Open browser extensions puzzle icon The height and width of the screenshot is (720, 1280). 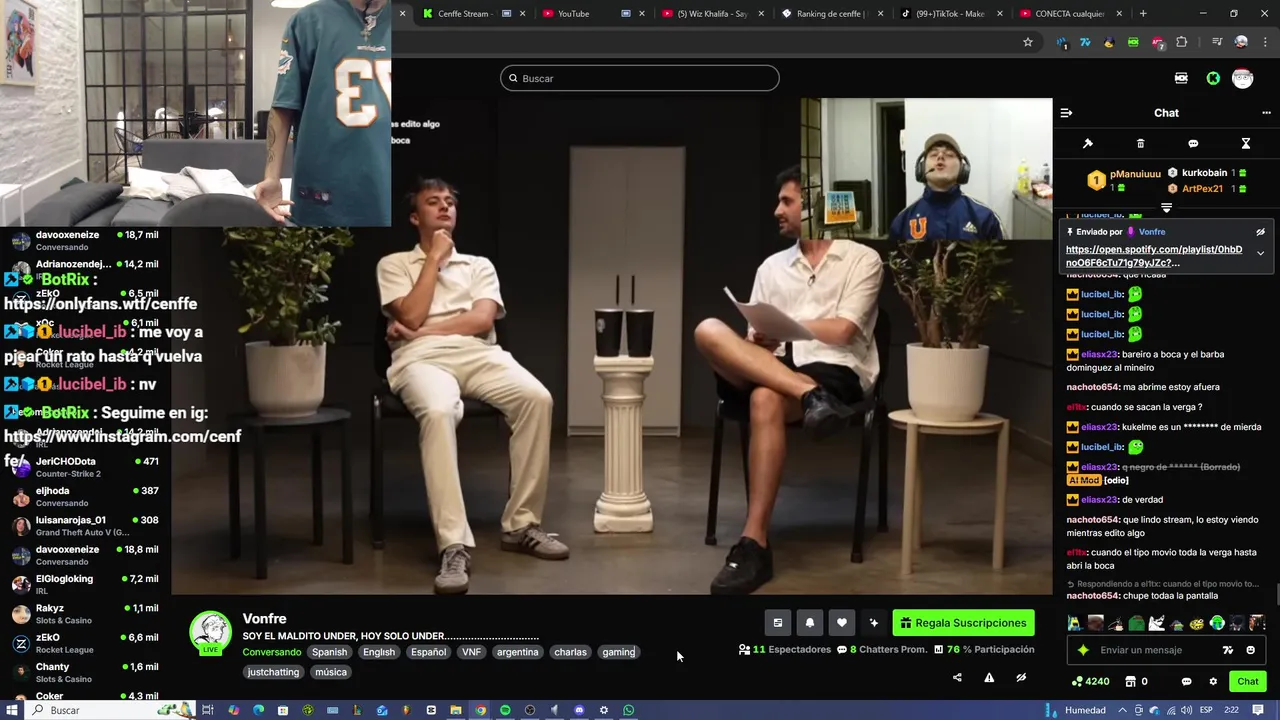pos(1182,42)
